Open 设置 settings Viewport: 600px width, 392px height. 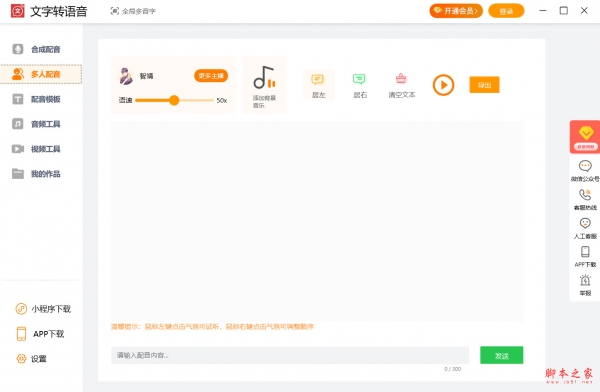31,358
